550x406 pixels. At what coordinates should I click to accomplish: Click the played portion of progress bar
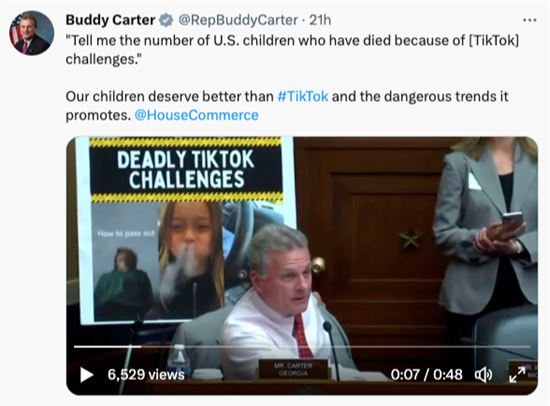tap(107, 347)
